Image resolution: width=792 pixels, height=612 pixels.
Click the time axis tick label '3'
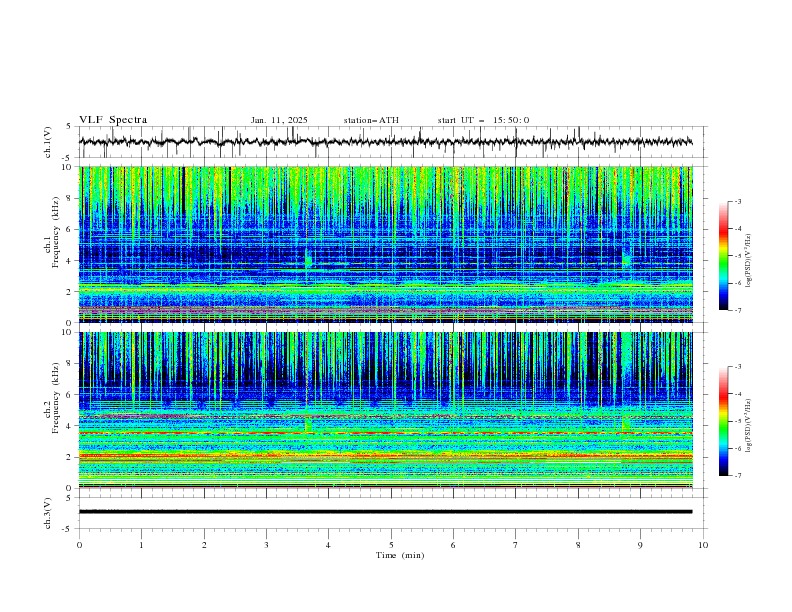(x=266, y=545)
